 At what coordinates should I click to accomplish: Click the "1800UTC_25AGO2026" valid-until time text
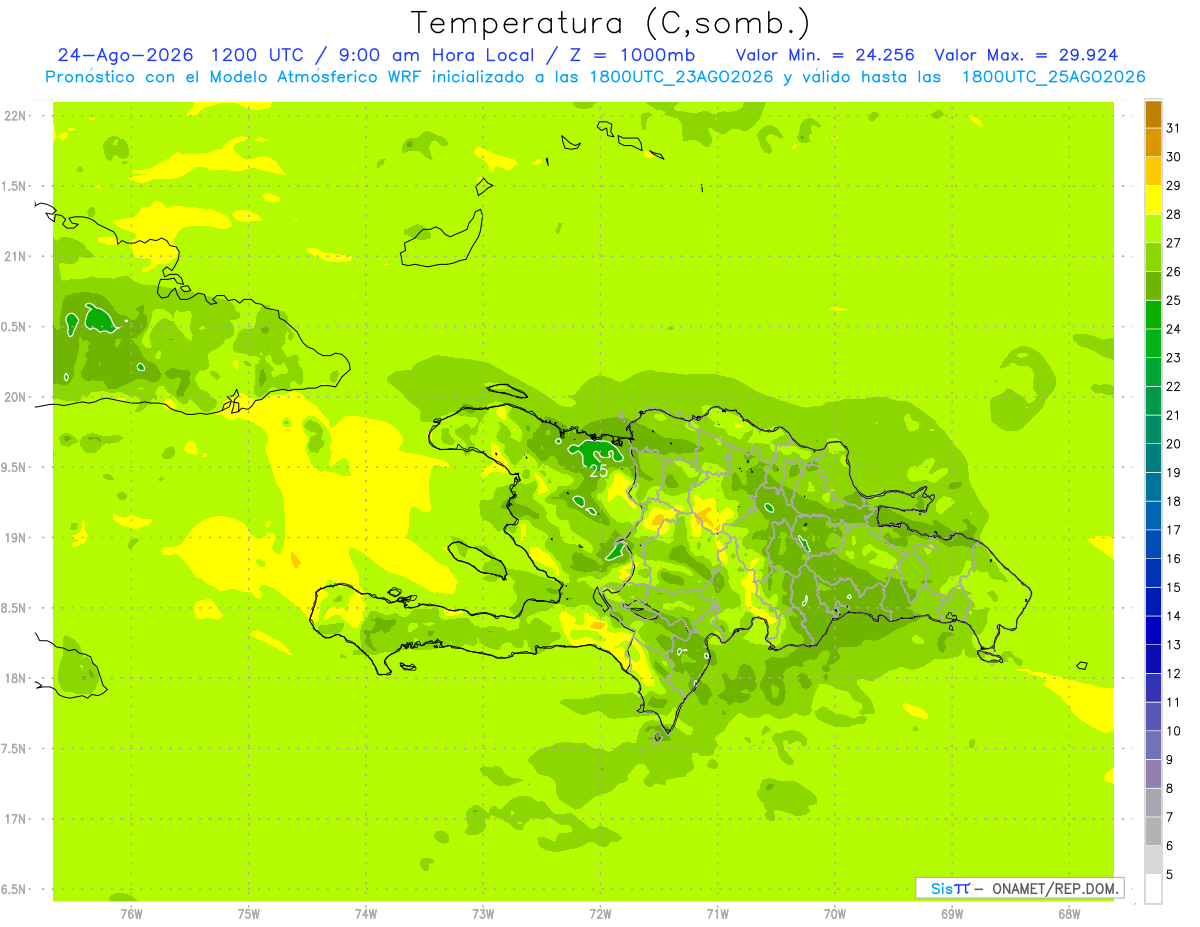(1053, 77)
